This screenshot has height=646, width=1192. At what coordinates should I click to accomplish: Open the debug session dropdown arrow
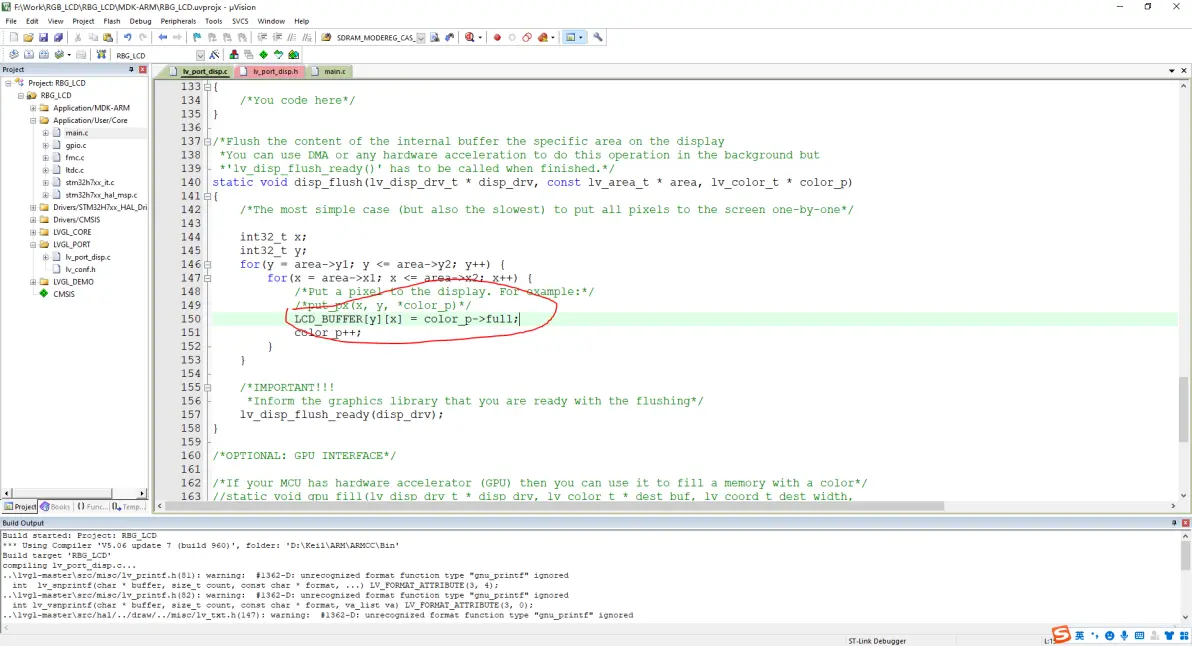tap(480, 37)
